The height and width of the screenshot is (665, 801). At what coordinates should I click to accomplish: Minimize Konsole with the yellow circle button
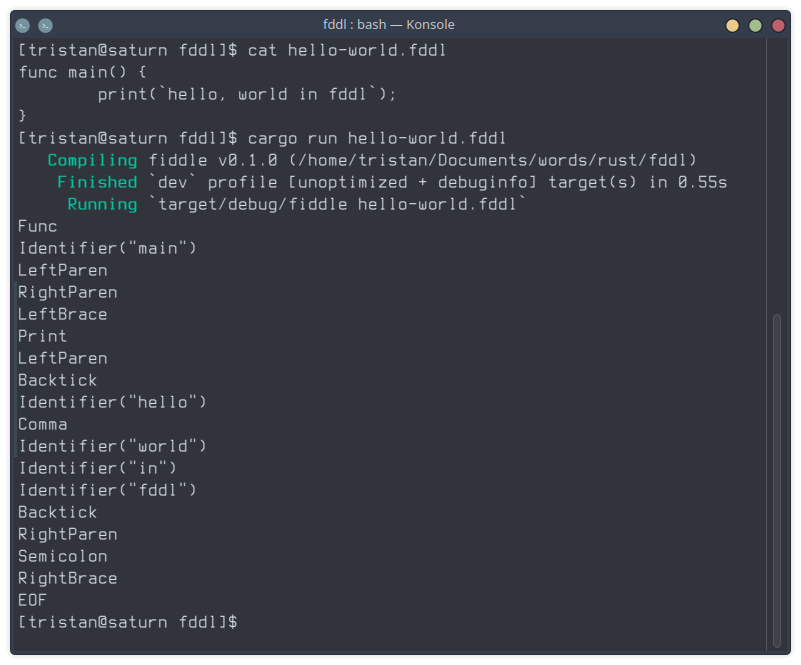pos(732,26)
